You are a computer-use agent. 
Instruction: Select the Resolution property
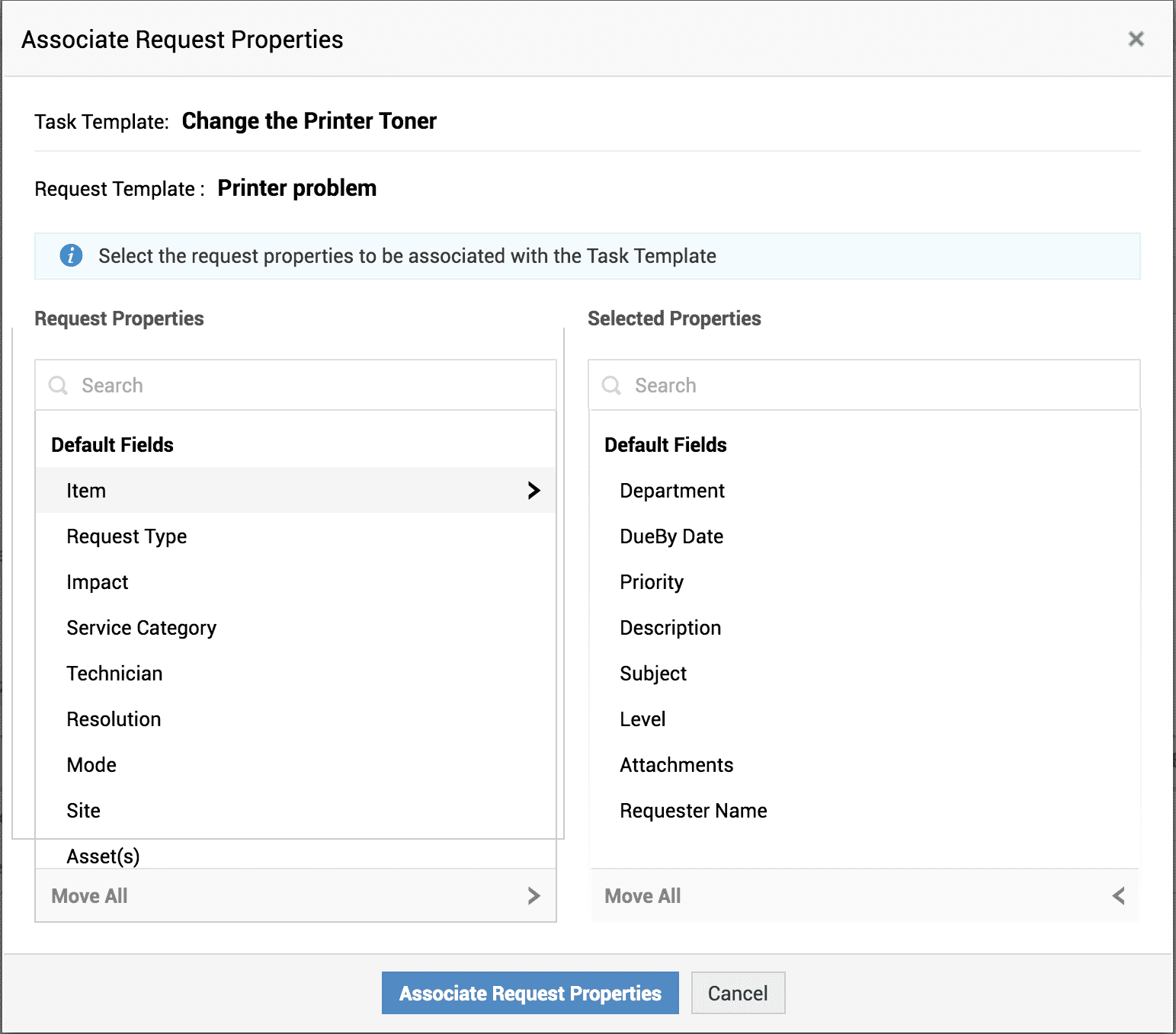(114, 719)
